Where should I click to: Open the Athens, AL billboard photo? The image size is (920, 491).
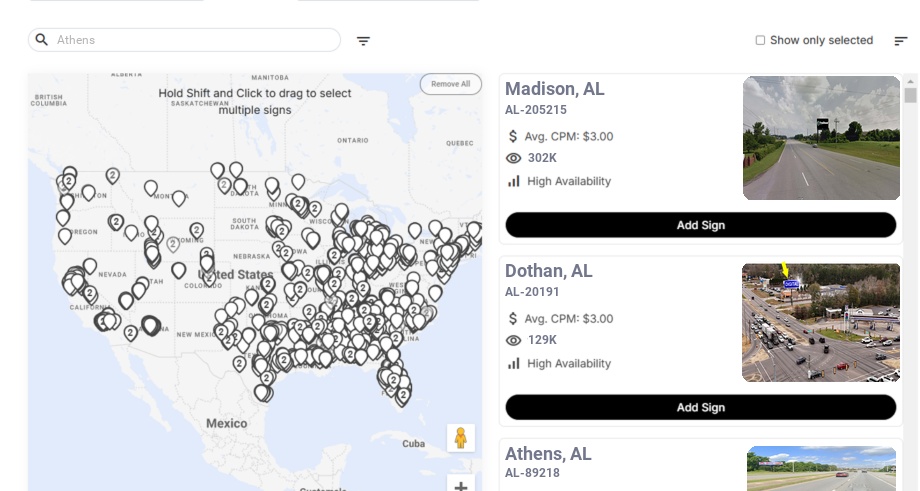tap(823, 469)
